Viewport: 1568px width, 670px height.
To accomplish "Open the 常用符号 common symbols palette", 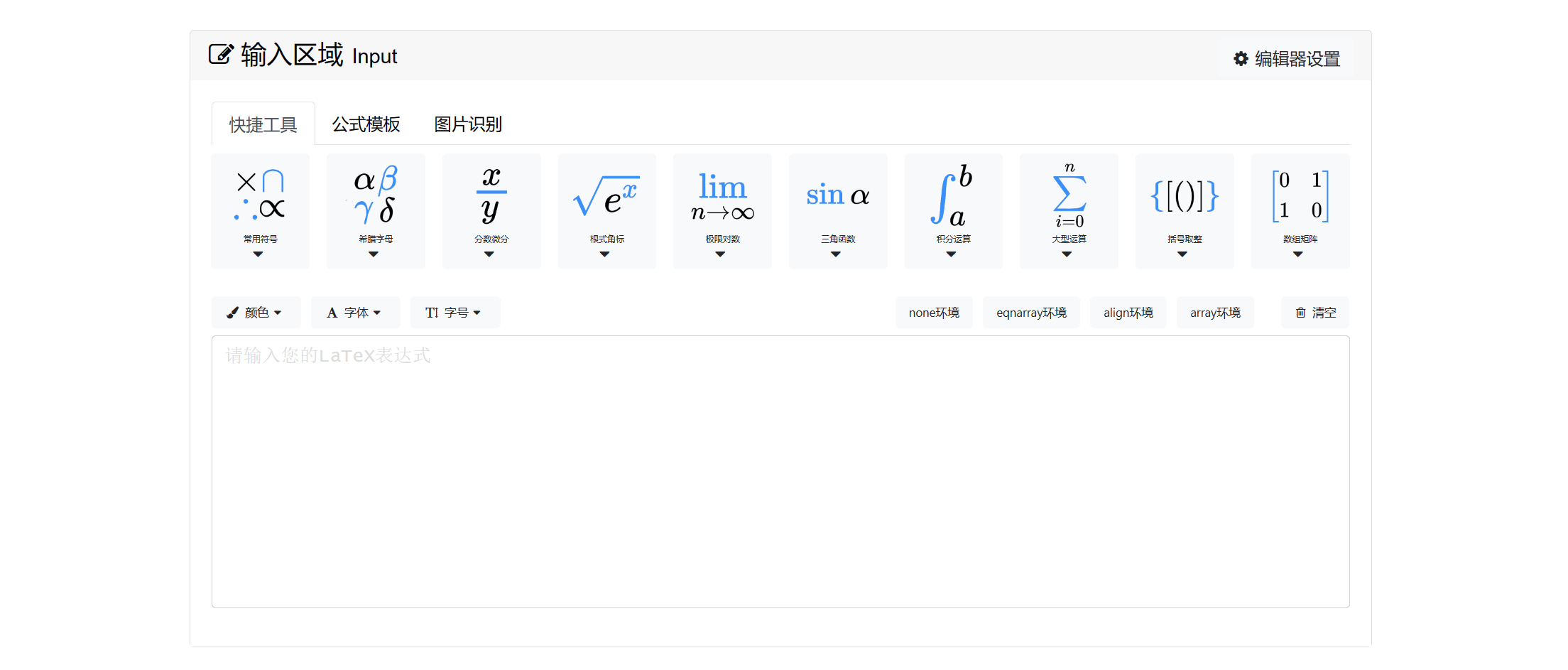I will 260,211.
